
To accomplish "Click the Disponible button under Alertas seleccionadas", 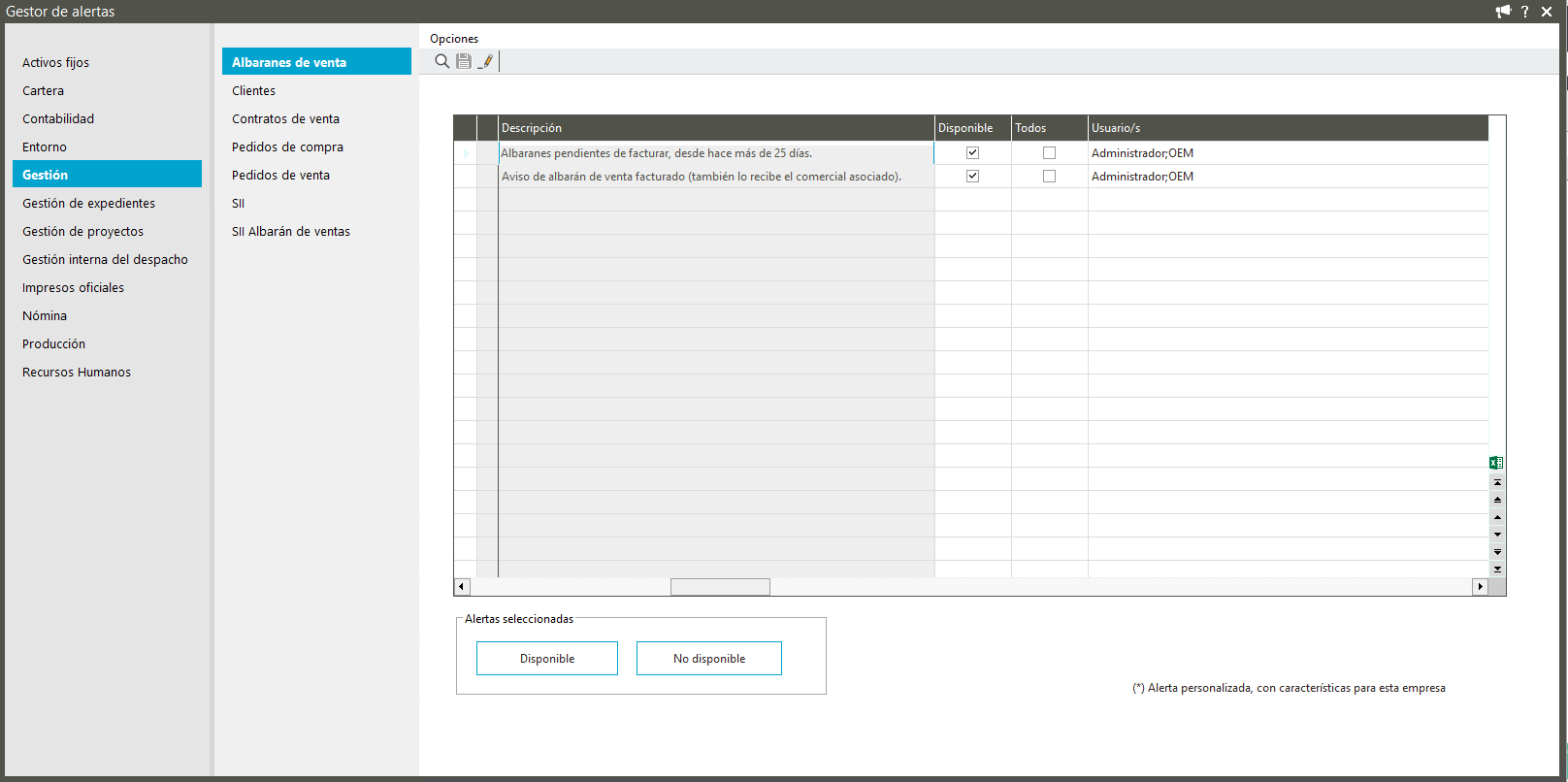I will click(x=547, y=659).
